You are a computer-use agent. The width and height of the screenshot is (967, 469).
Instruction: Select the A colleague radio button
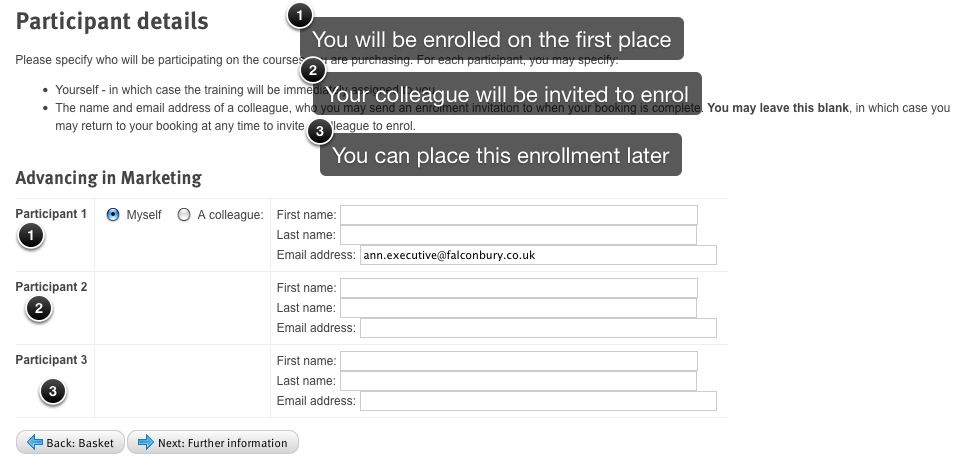pyautogui.click(x=184, y=215)
